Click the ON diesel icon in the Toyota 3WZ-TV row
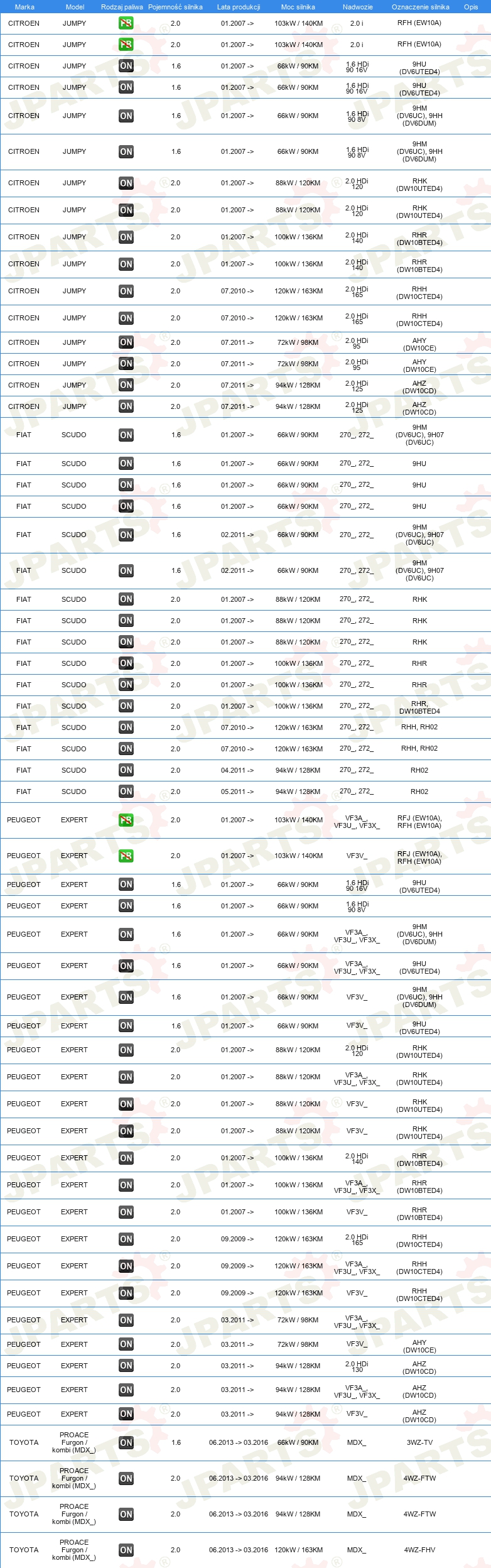 click(126, 1442)
